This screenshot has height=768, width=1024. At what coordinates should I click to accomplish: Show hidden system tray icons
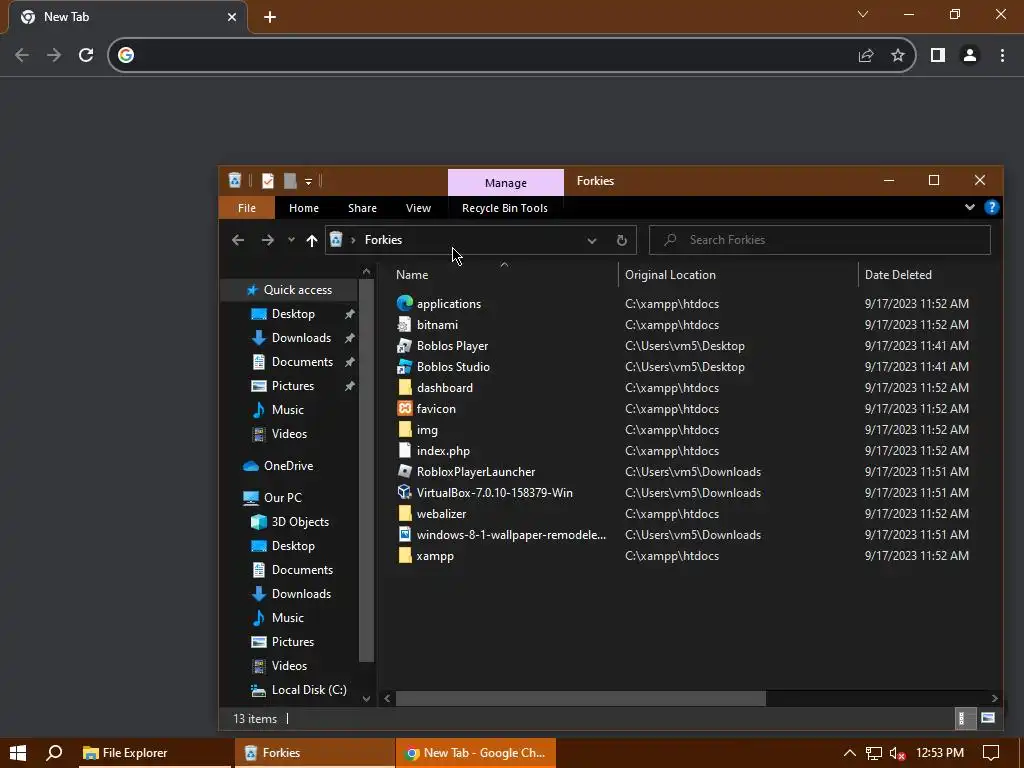coord(850,753)
